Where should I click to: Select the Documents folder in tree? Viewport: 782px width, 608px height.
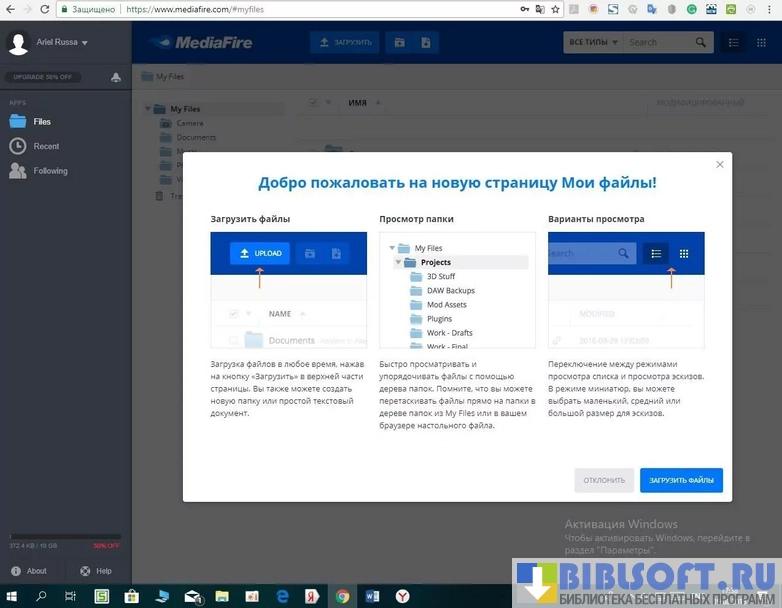click(x=196, y=137)
